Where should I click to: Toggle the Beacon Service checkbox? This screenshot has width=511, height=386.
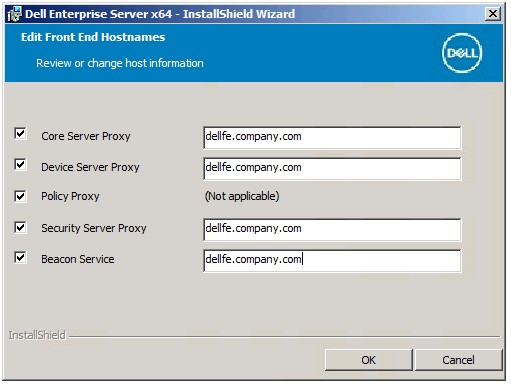click(x=20, y=258)
